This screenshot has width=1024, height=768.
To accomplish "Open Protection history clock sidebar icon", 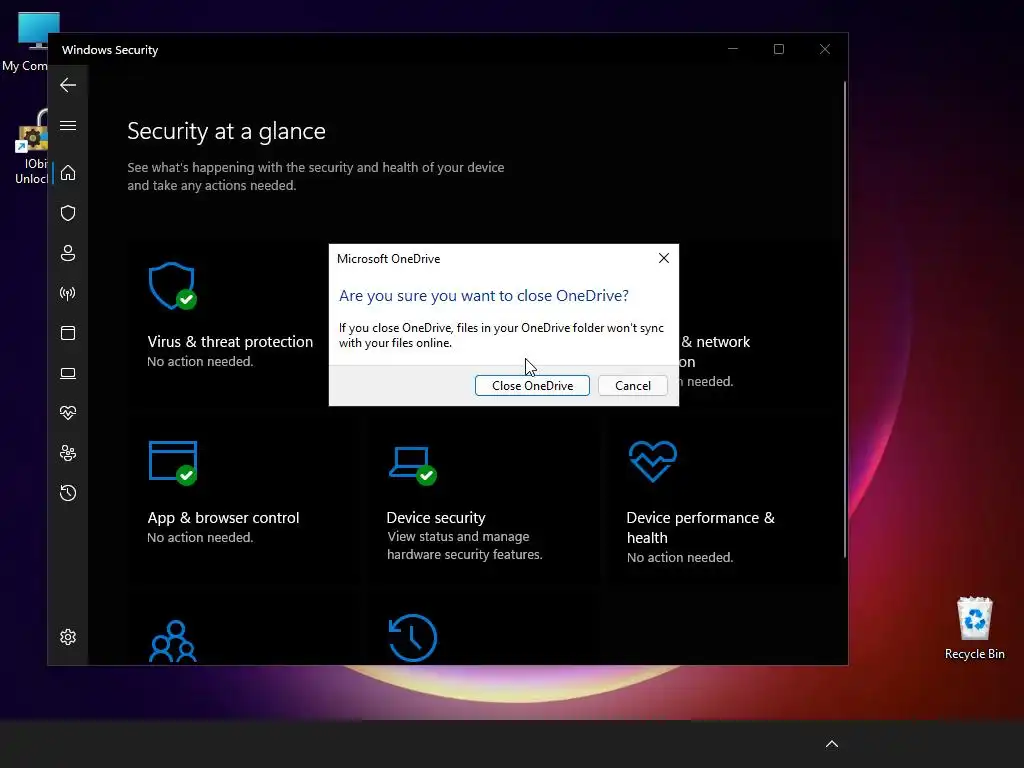I will 68,493.
